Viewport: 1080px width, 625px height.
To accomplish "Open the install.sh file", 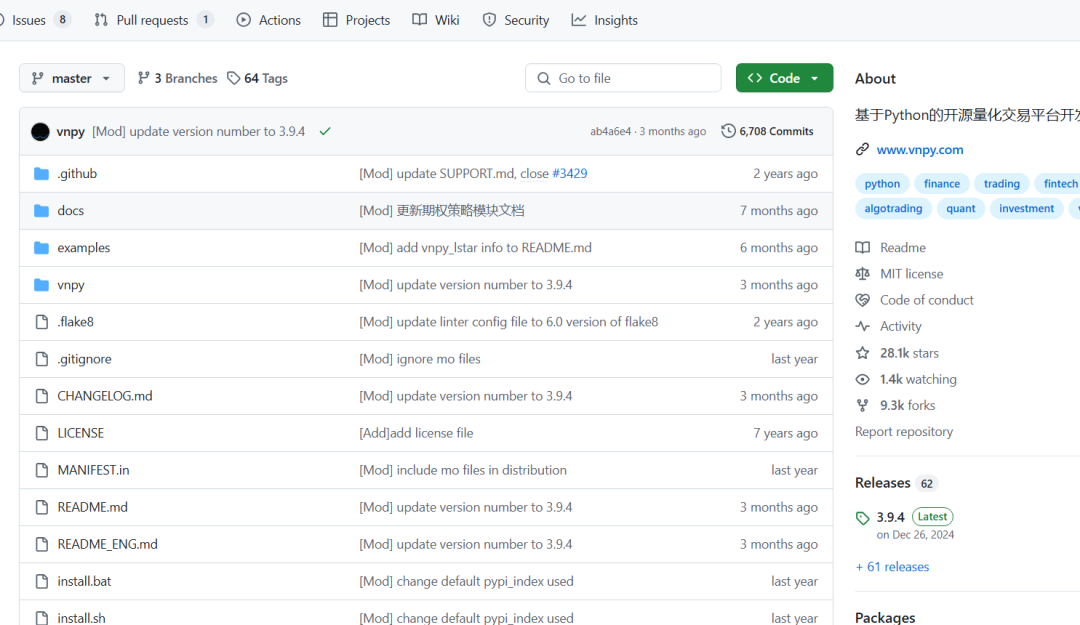I will tap(81, 618).
